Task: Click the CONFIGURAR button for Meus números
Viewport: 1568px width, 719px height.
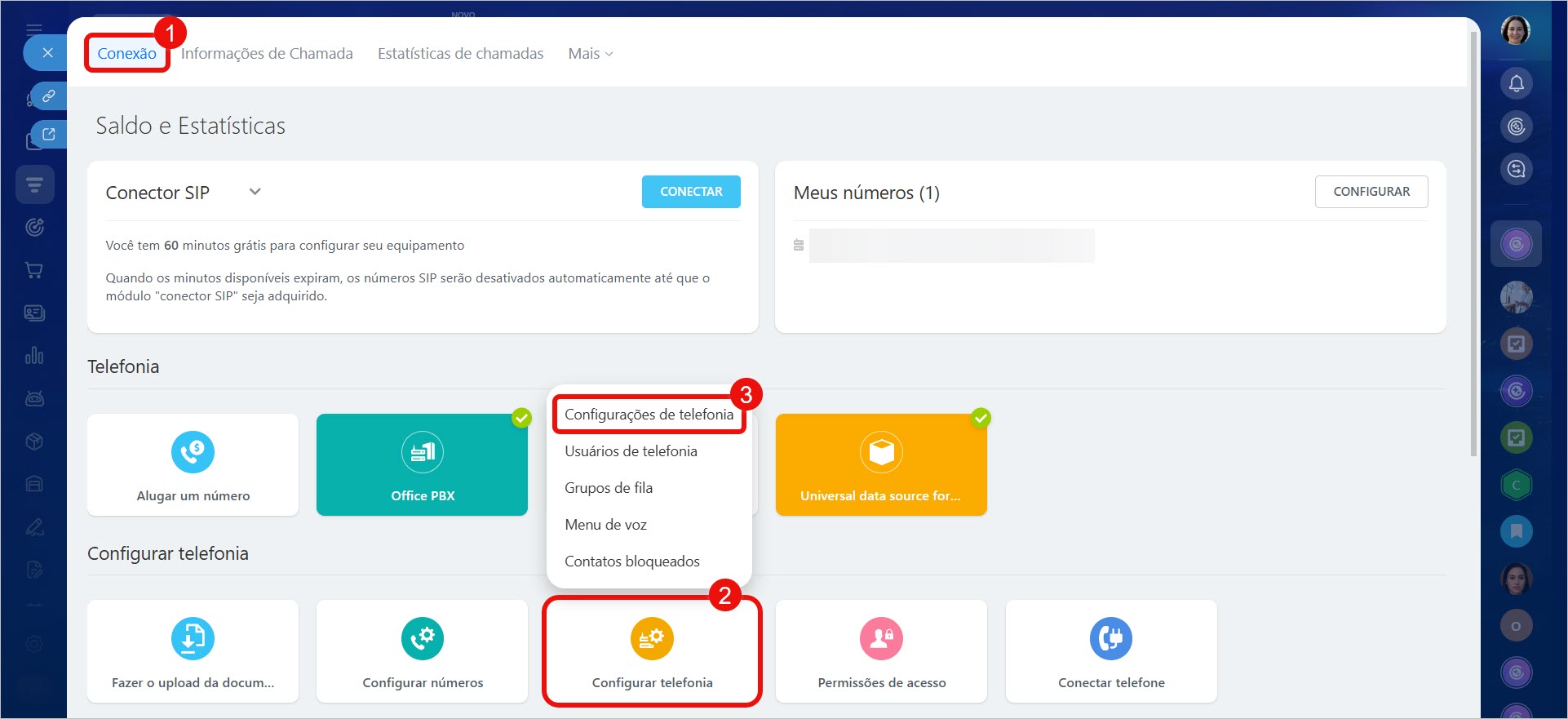Action: [x=1371, y=192]
